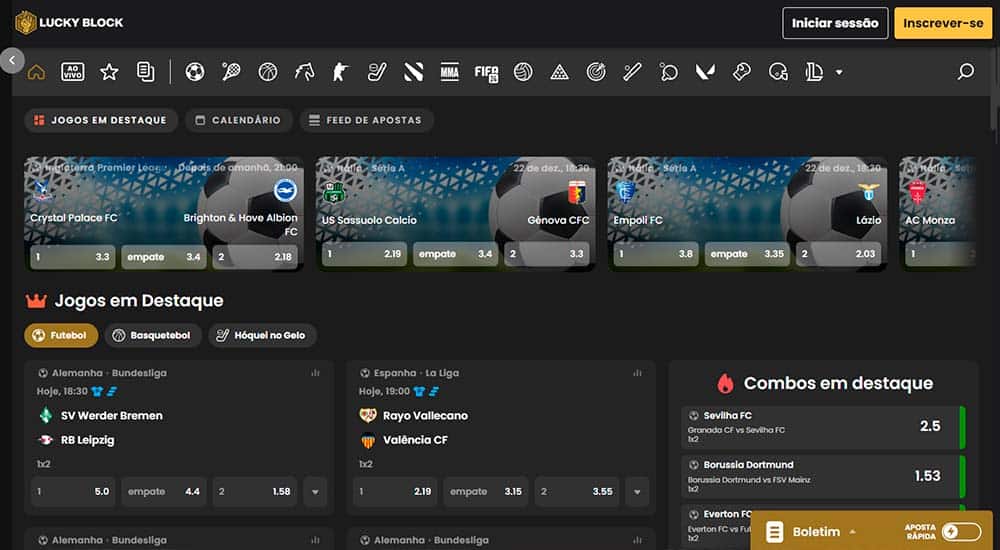
Task: Select the American football helmet icon
Action: click(778, 72)
